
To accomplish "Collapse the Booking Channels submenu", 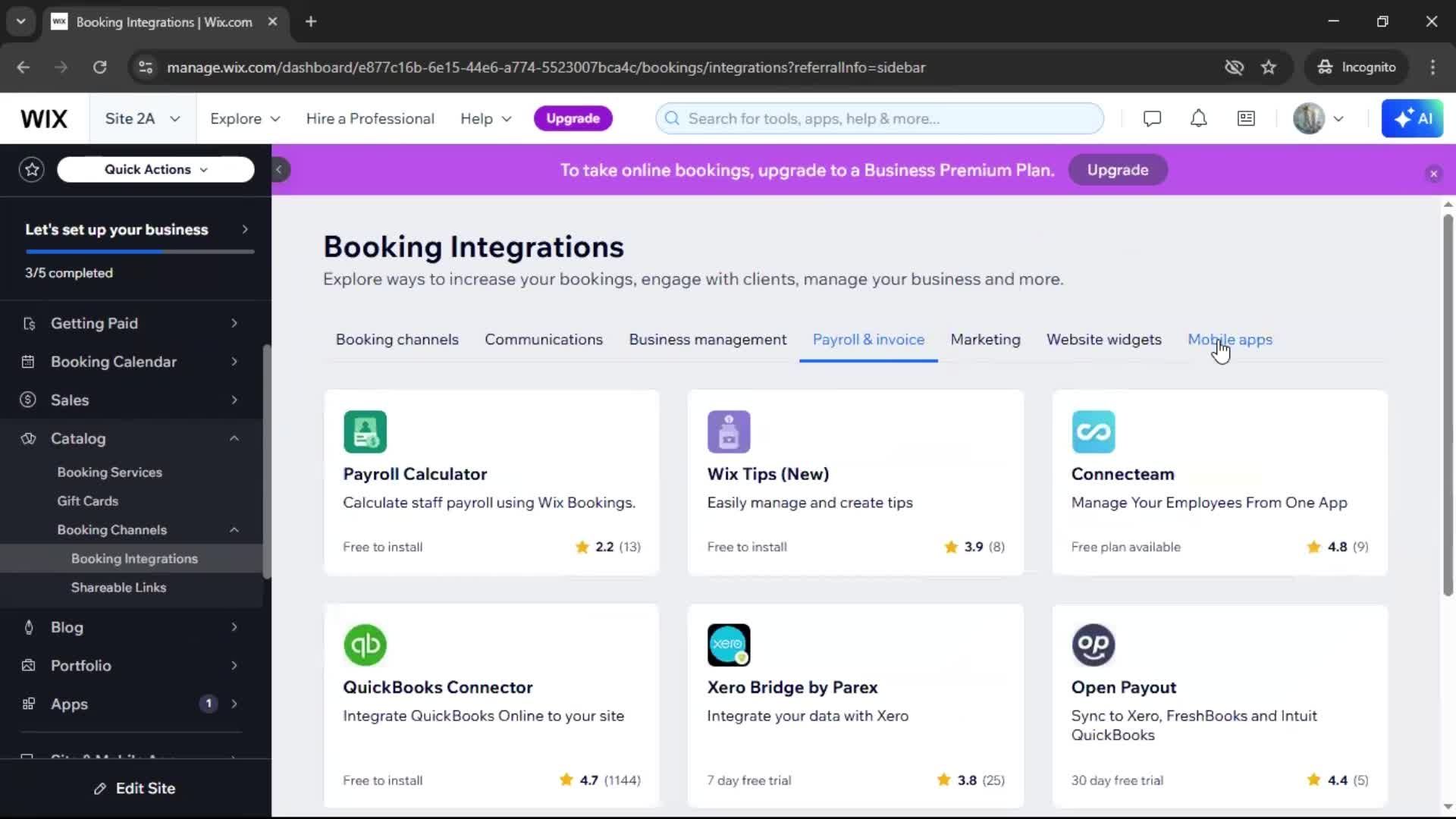I will (234, 530).
